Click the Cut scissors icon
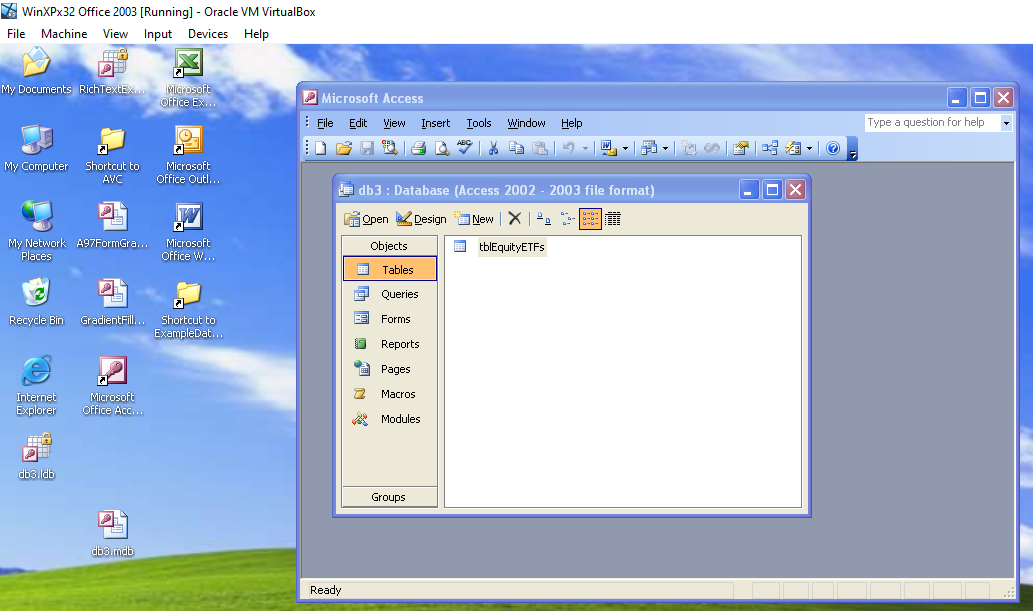The image size is (1033, 611). 493,148
